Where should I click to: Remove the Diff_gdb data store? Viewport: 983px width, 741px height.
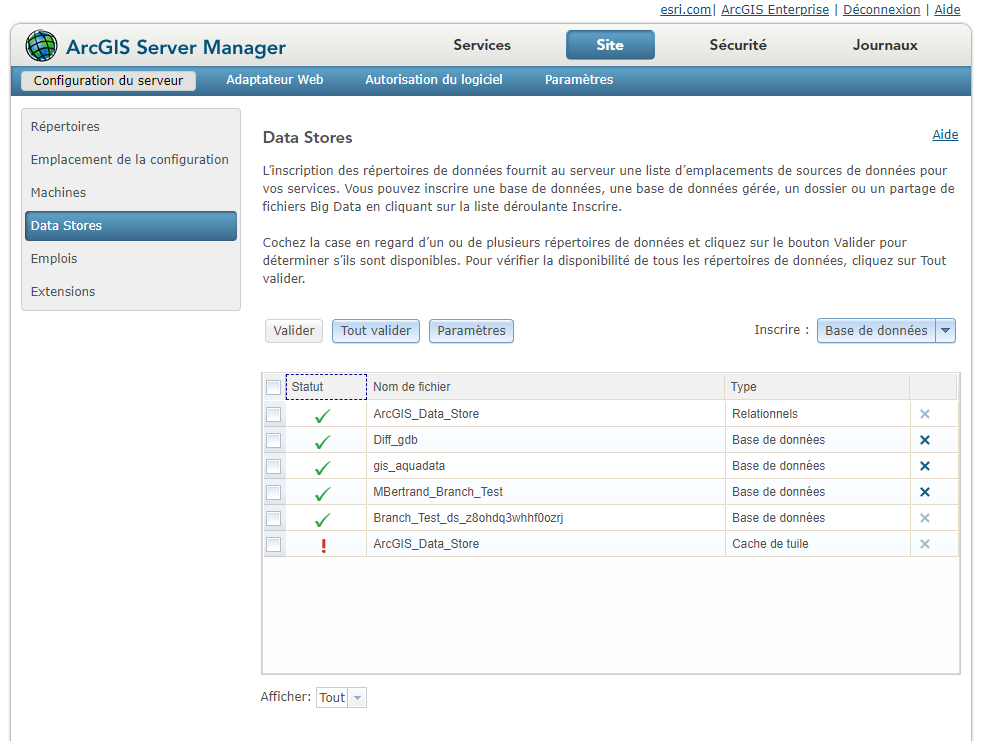pyautogui.click(x=925, y=440)
